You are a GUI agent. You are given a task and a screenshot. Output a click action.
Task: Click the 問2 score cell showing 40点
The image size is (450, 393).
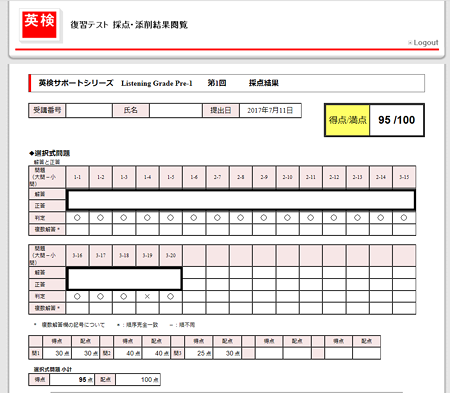pos(128,353)
